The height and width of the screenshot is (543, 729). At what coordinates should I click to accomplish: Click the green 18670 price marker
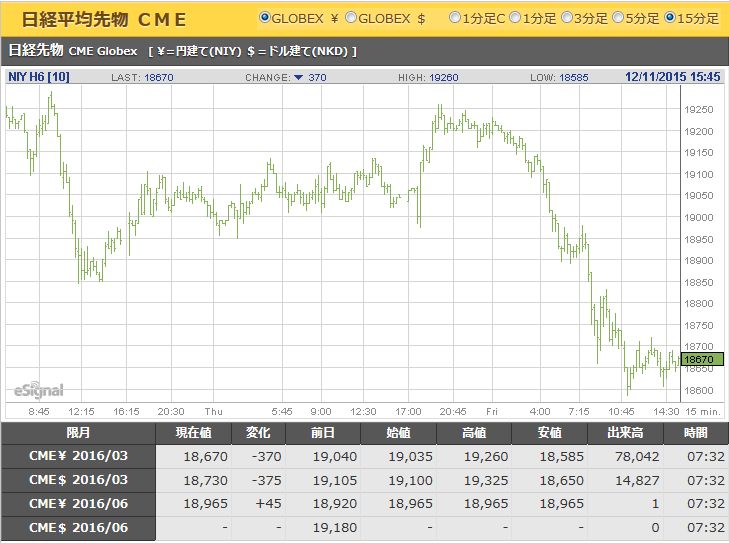coord(698,359)
